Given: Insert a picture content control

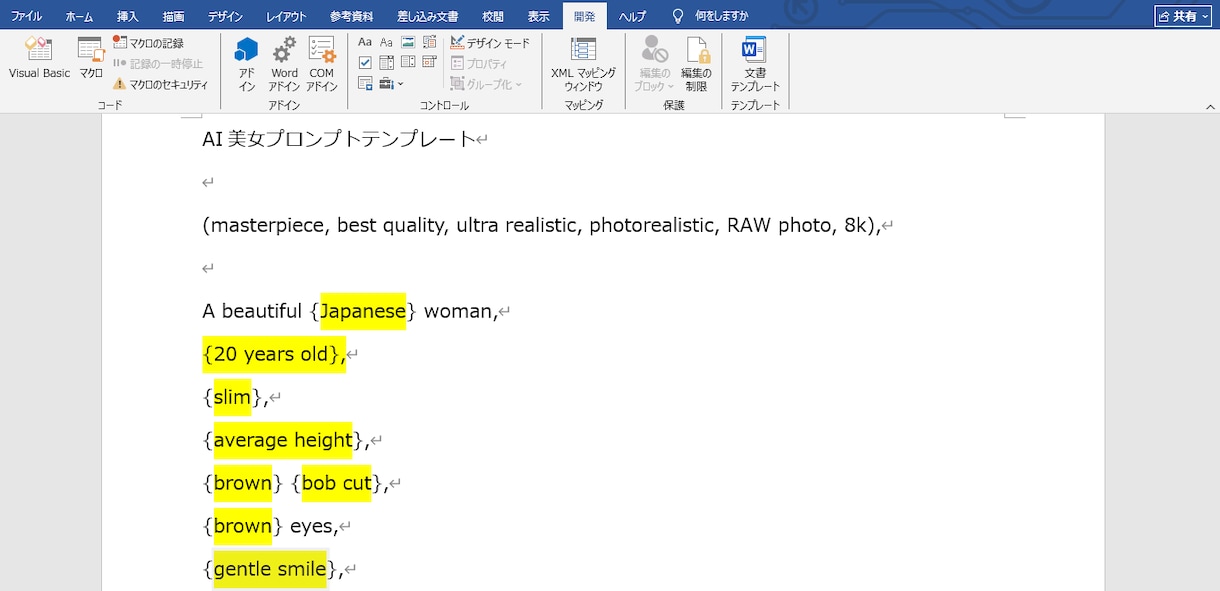Looking at the screenshot, I should pyautogui.click(x=408, y=42).
